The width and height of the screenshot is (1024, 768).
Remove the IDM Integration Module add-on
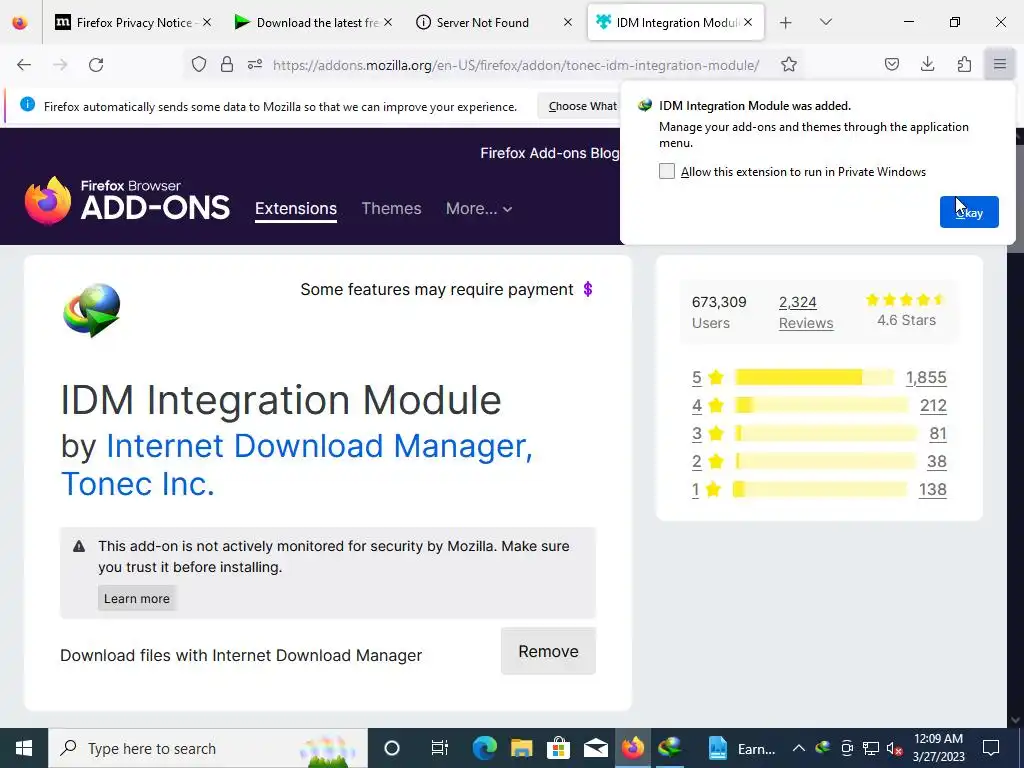(x=548, y=651)
